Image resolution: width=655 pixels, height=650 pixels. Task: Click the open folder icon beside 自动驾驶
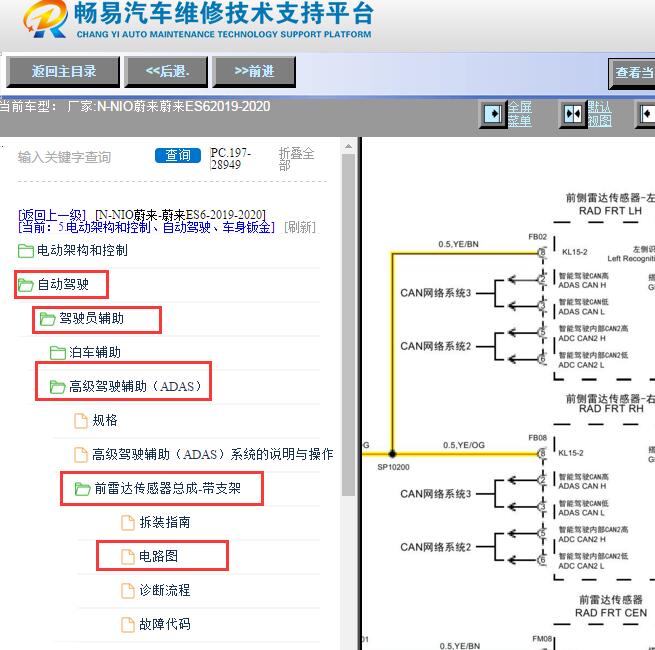point(26,285)
